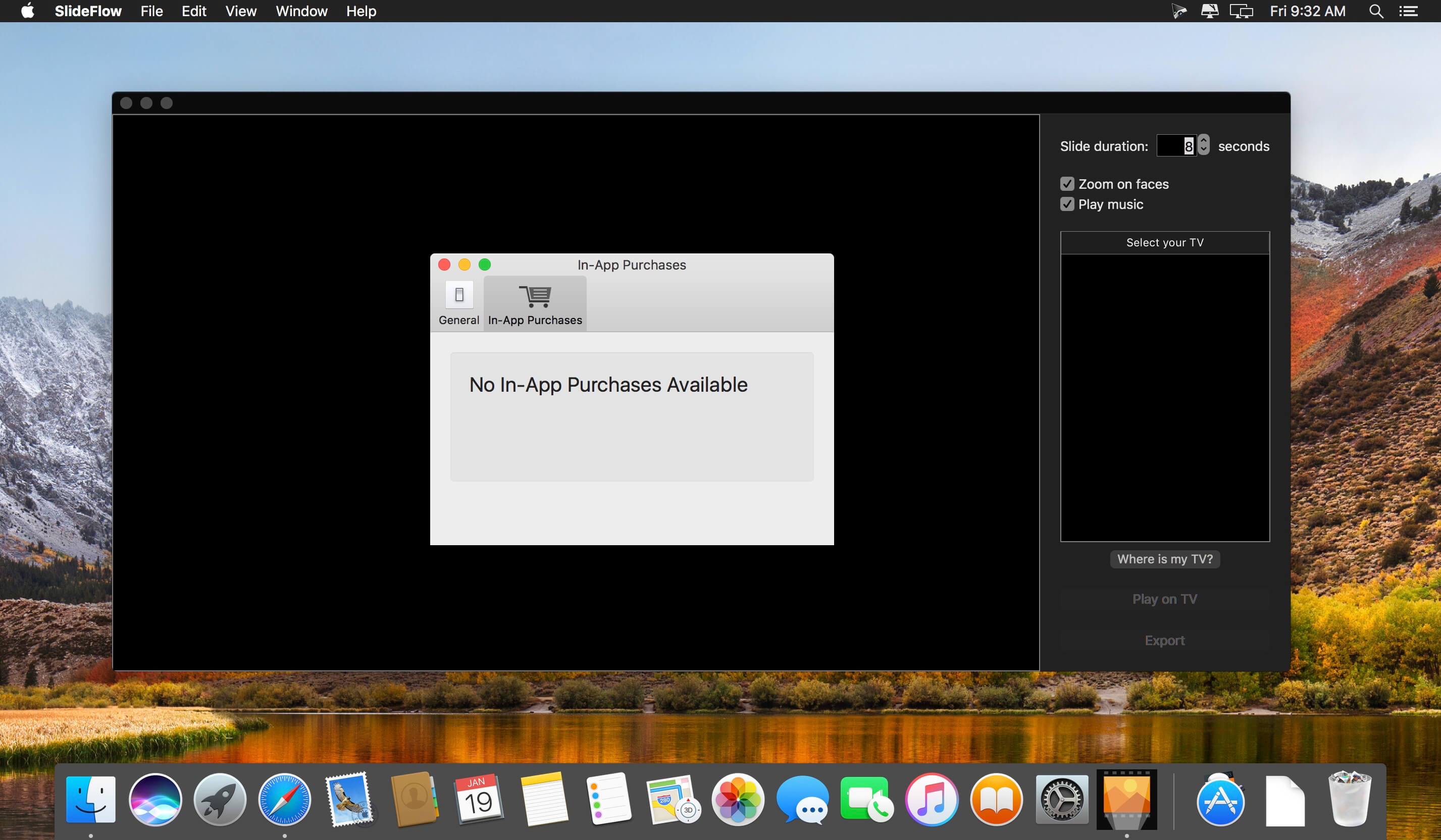Click the Slide duration label

(1104, 146)
